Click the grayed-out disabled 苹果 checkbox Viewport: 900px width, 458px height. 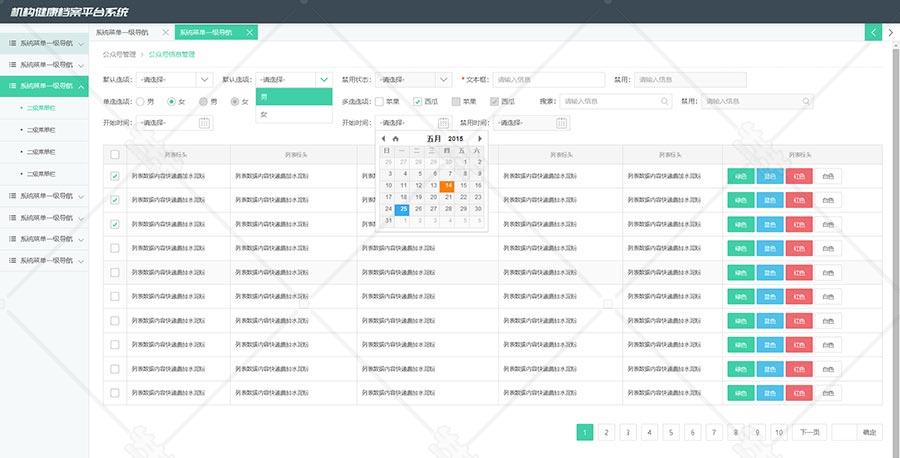[x=456, y=102]
